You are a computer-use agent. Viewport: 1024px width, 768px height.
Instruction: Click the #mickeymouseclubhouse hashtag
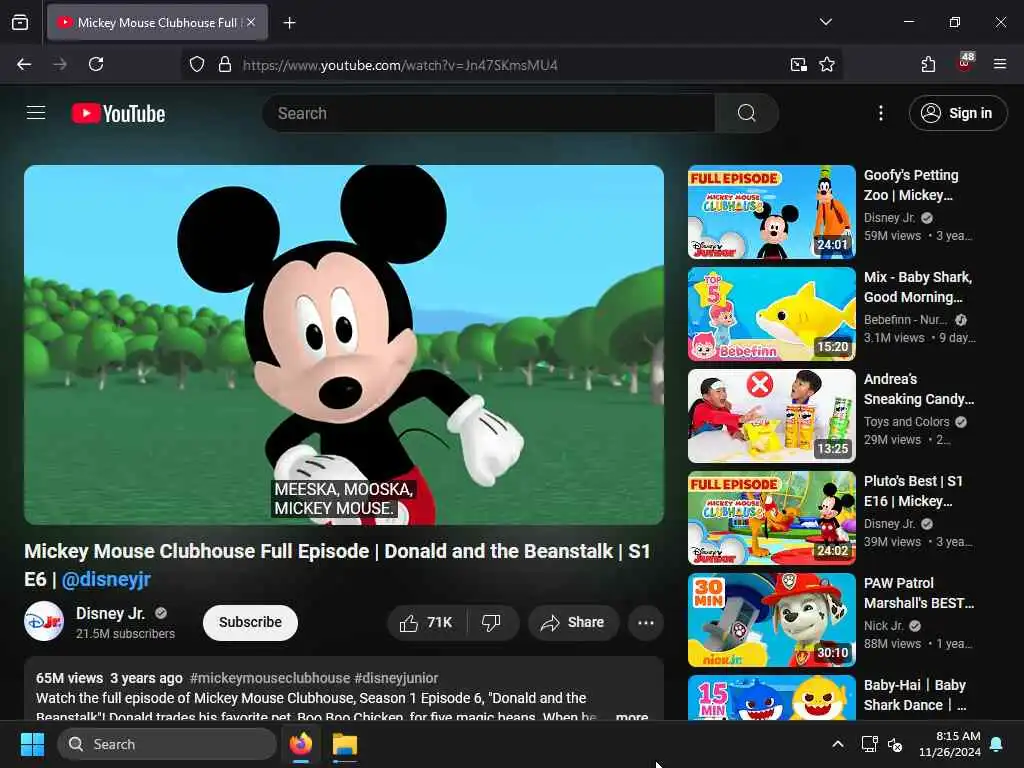point(269,678)
